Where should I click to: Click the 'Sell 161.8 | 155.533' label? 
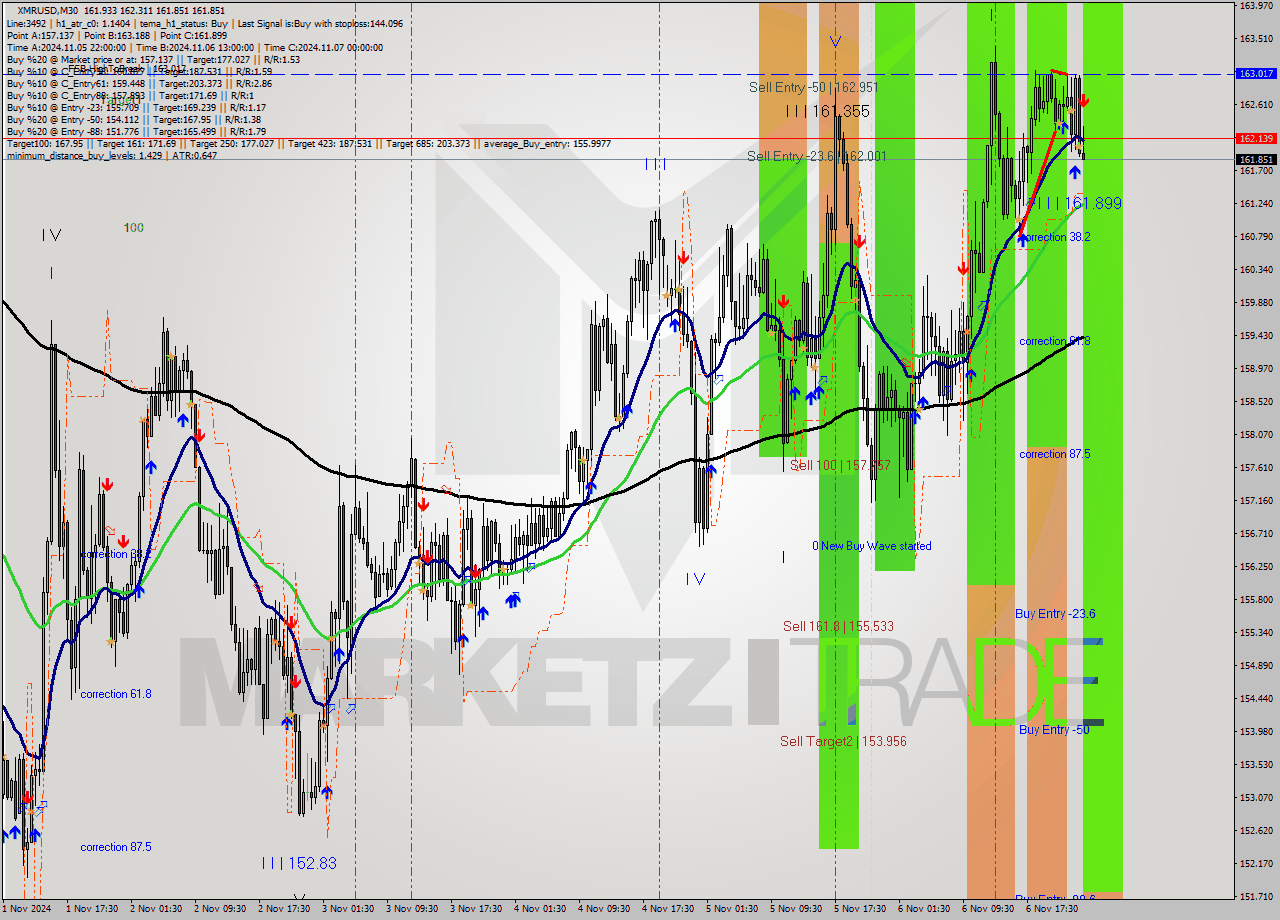838,626
